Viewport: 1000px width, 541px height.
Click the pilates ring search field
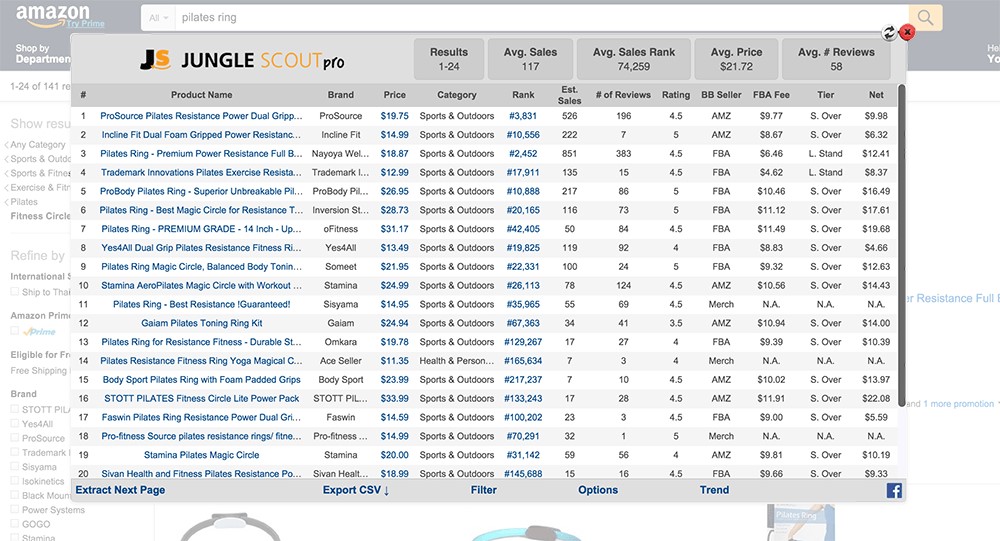tap(542, 18)
